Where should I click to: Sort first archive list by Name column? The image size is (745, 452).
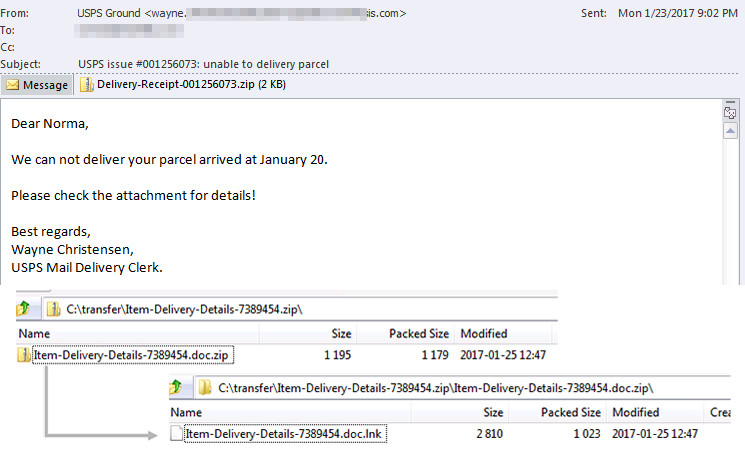pos(138,334)
